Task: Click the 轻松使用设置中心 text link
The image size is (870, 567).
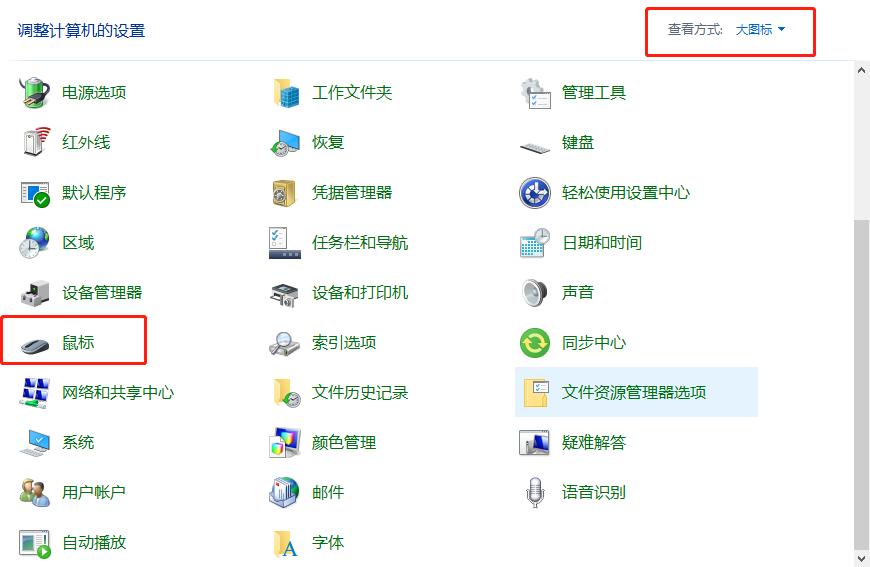Action: (x=626, y=193)
